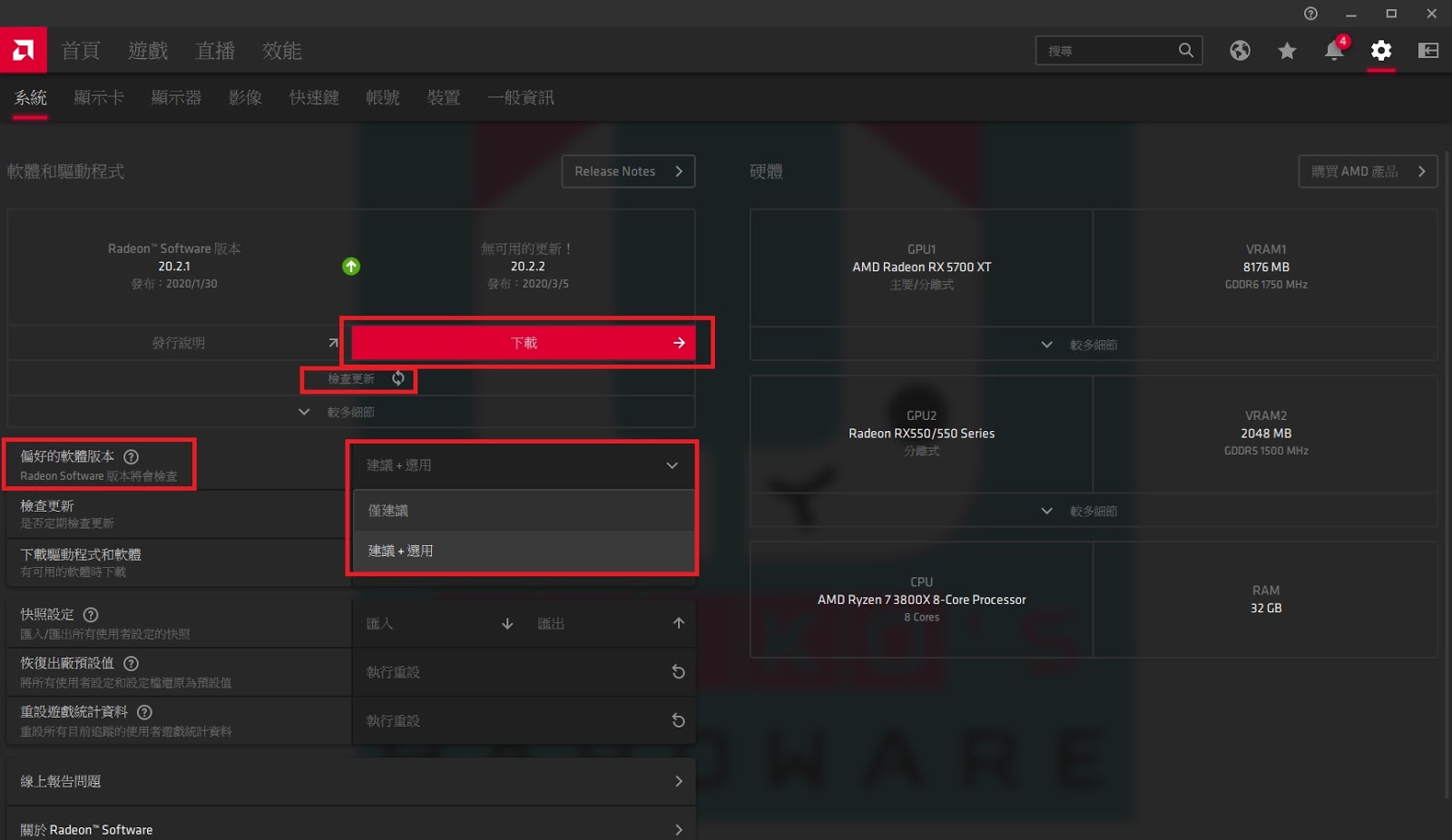Select the 裝置 sub-tab
Viewport: 1452px width, 840px height.
coord(444,97)
